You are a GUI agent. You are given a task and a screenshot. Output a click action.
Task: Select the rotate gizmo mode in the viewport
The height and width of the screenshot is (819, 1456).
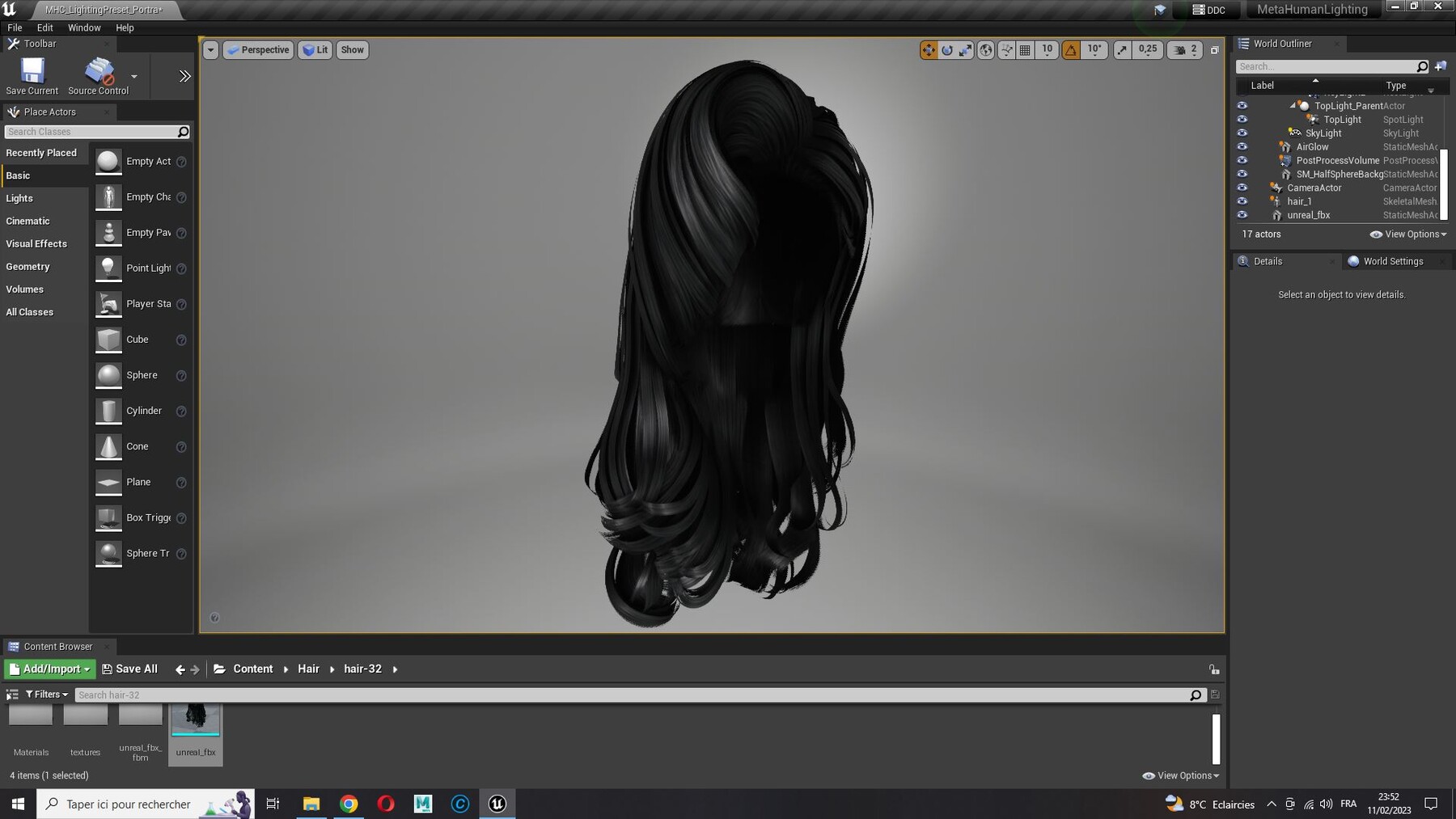pyautogui.click(x=947, y=50)
